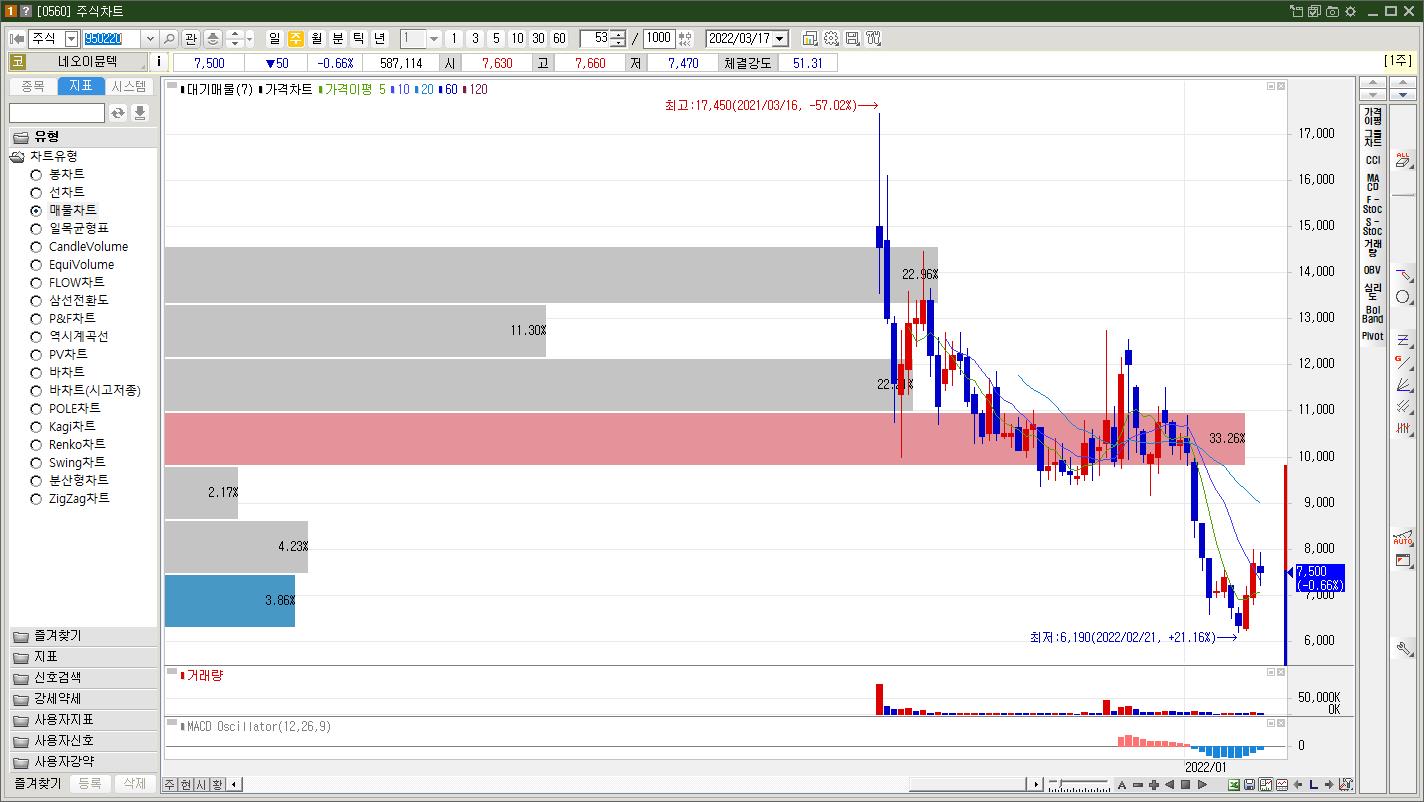Viewport: 1424px width, 802px height.
Task: Select the 주 (weekly) period button
Action: click(296, 39)
